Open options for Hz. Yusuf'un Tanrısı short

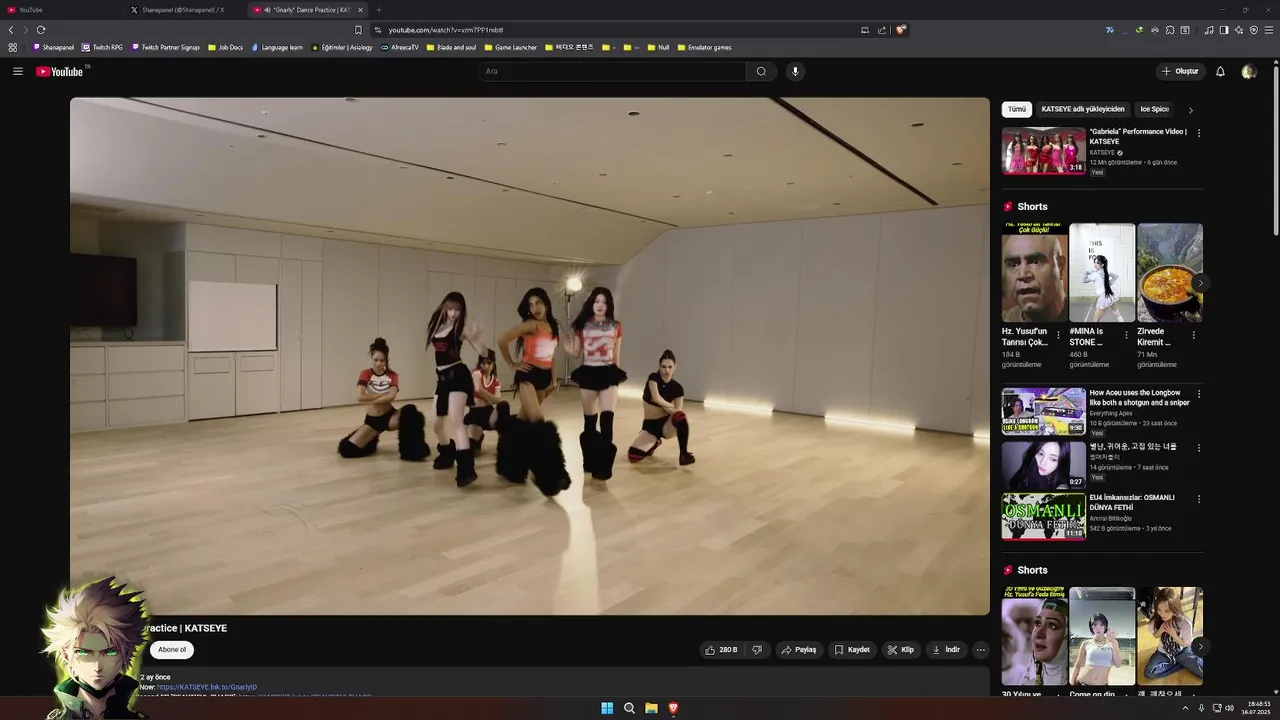(1059, 335)
